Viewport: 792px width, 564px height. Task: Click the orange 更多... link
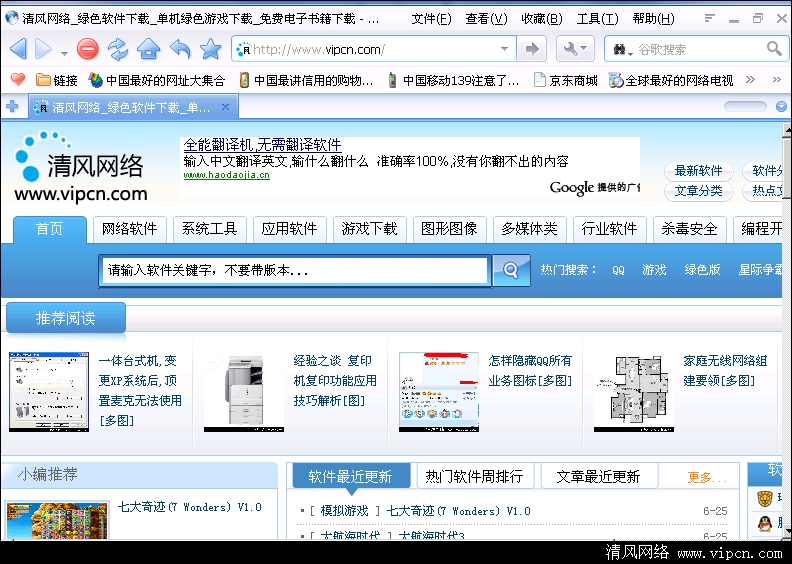[x=707, y=477]
